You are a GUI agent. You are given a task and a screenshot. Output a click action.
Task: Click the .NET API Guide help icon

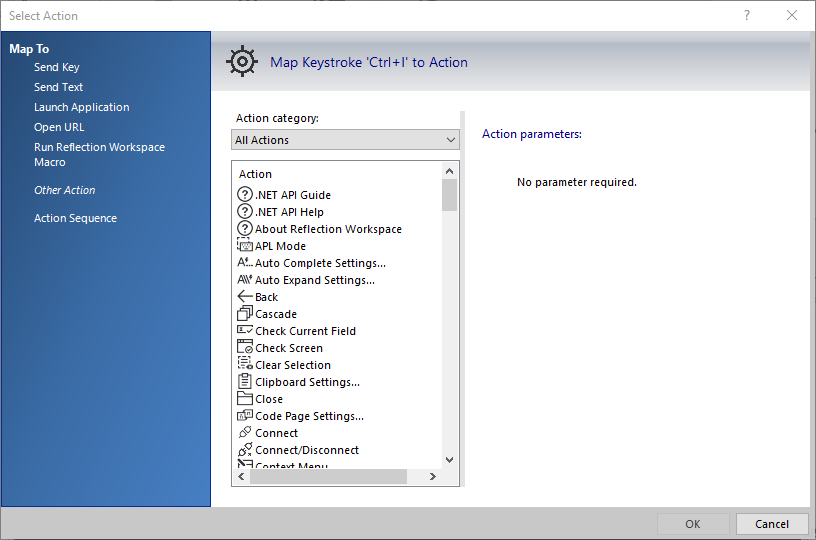pos(245,195)
